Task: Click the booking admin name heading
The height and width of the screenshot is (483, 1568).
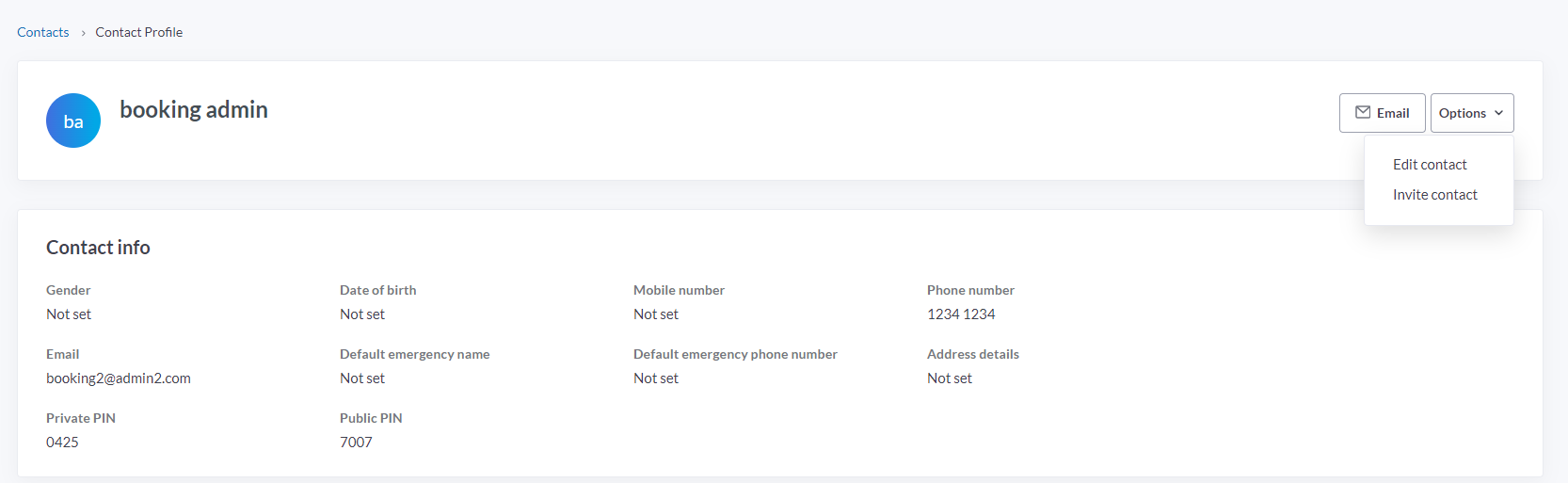Action: (x=194, y=110)
